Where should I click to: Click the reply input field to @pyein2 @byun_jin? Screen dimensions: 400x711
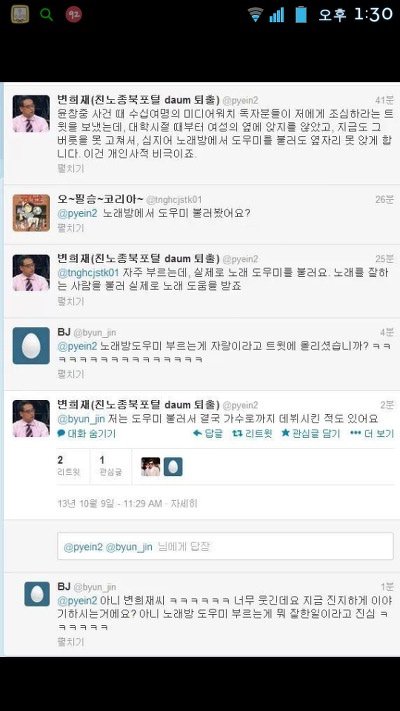pyautogui.click(x=225, y=546)
